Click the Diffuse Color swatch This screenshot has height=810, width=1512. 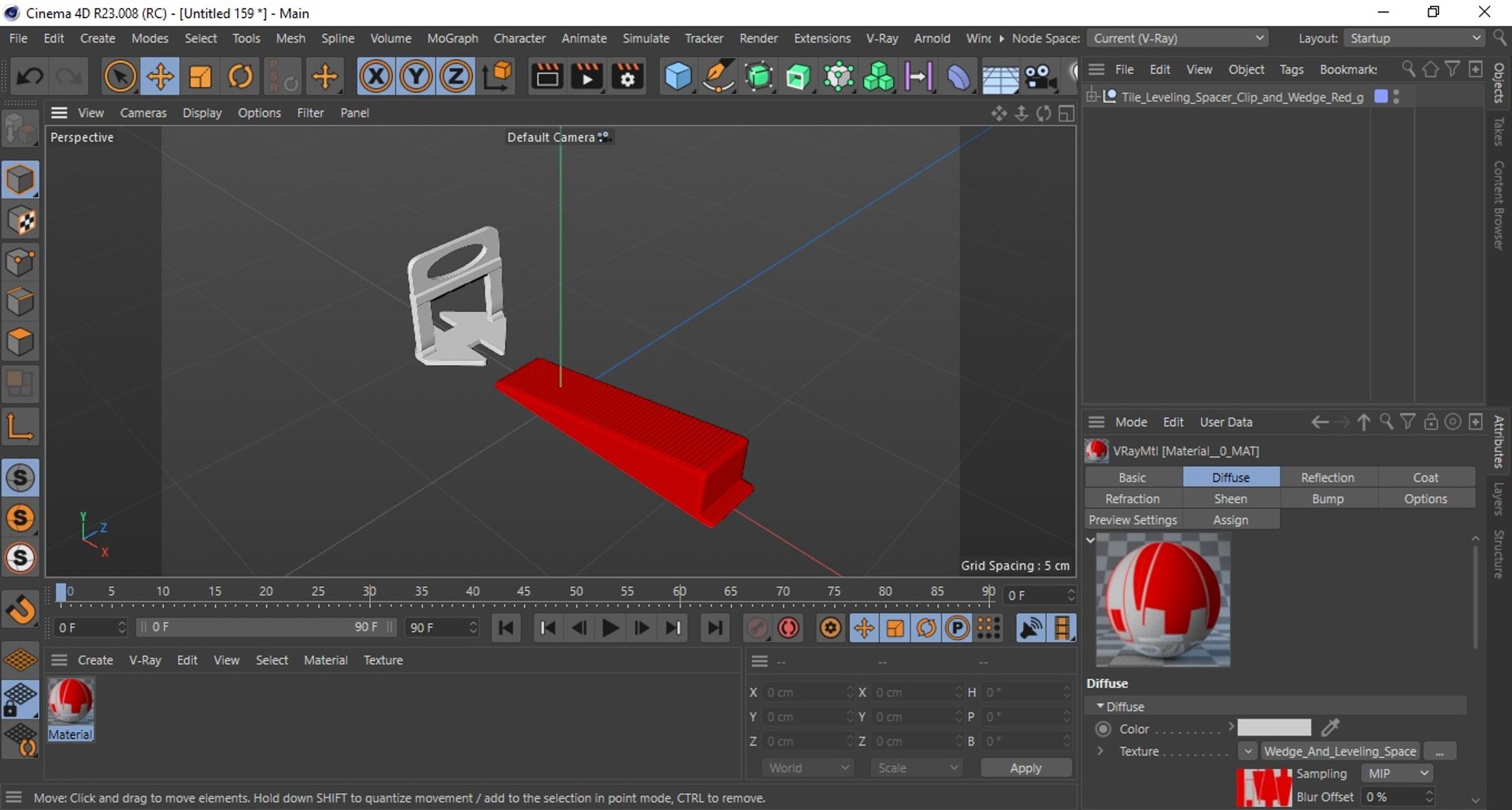(x=1274, y=728)
